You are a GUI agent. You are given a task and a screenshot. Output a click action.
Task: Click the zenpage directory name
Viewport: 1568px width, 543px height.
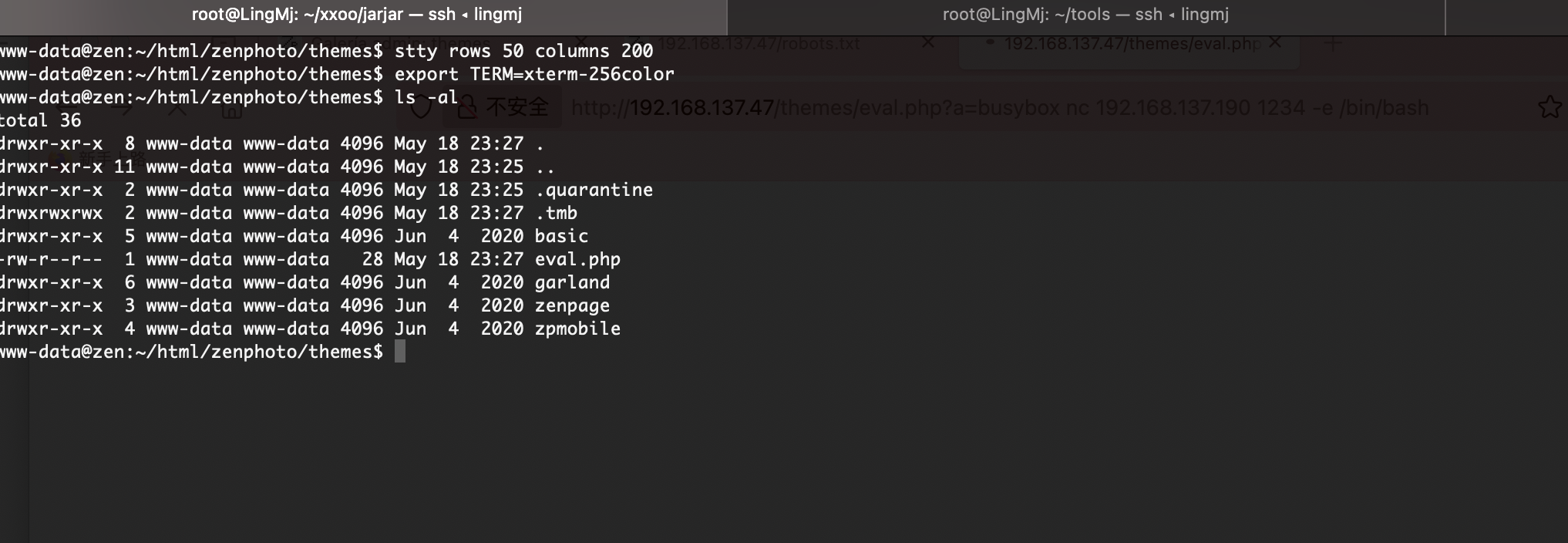(572, 305)
